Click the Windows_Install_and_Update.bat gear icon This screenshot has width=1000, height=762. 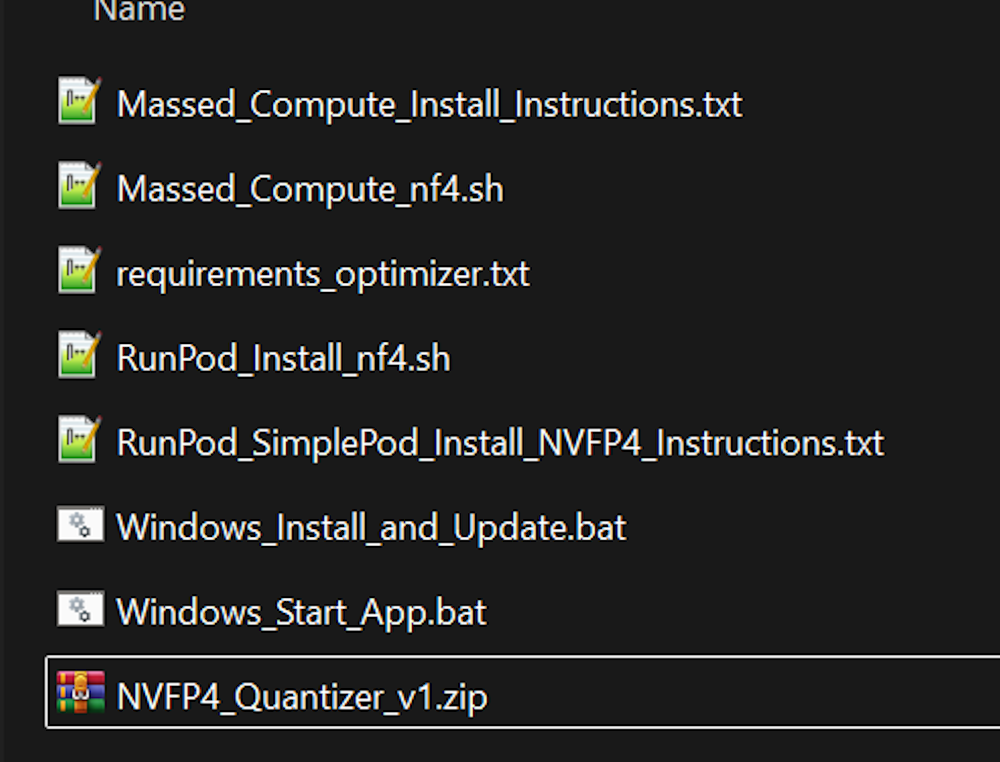click(80, 524)
